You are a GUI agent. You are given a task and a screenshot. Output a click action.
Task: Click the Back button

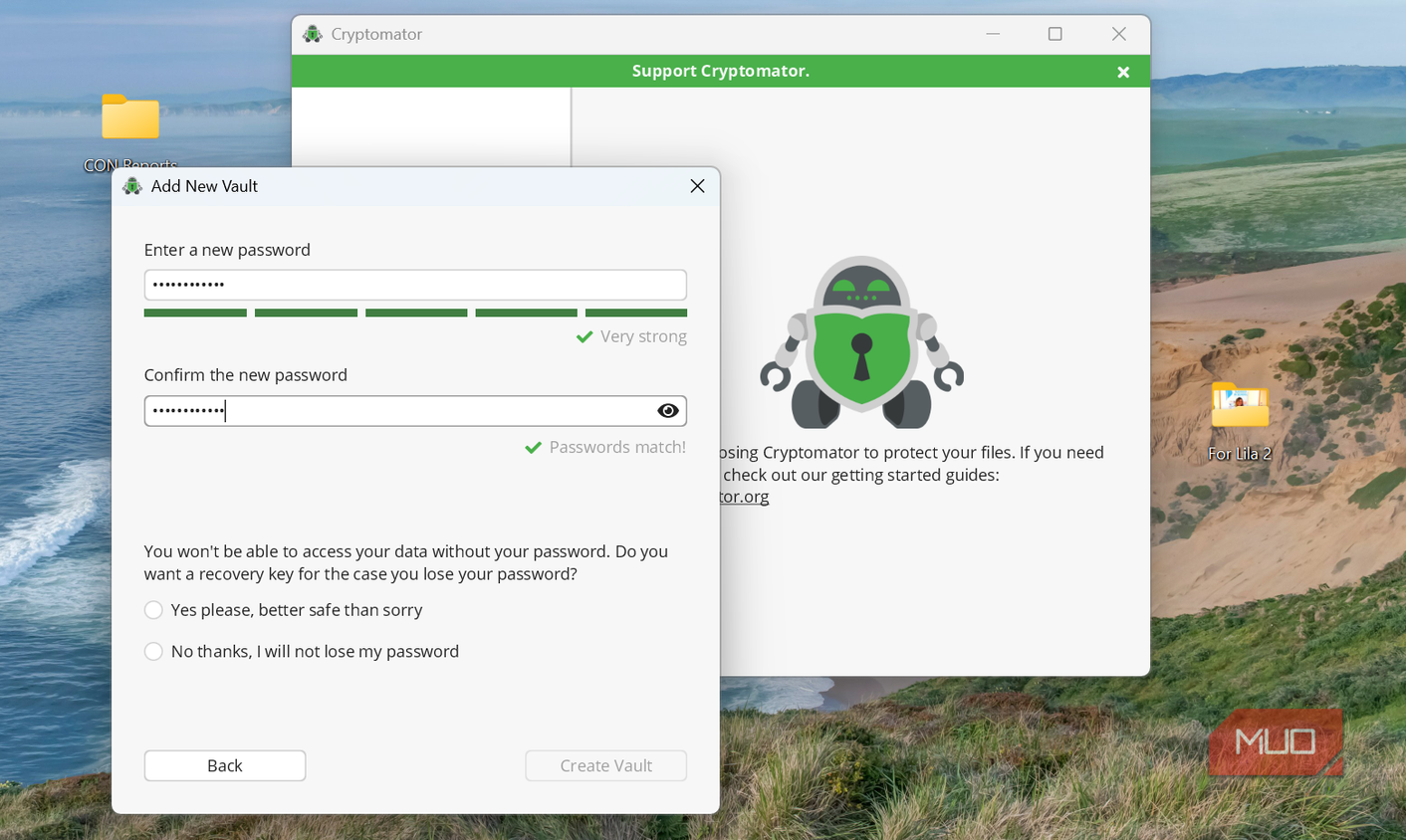click(225, 765)
